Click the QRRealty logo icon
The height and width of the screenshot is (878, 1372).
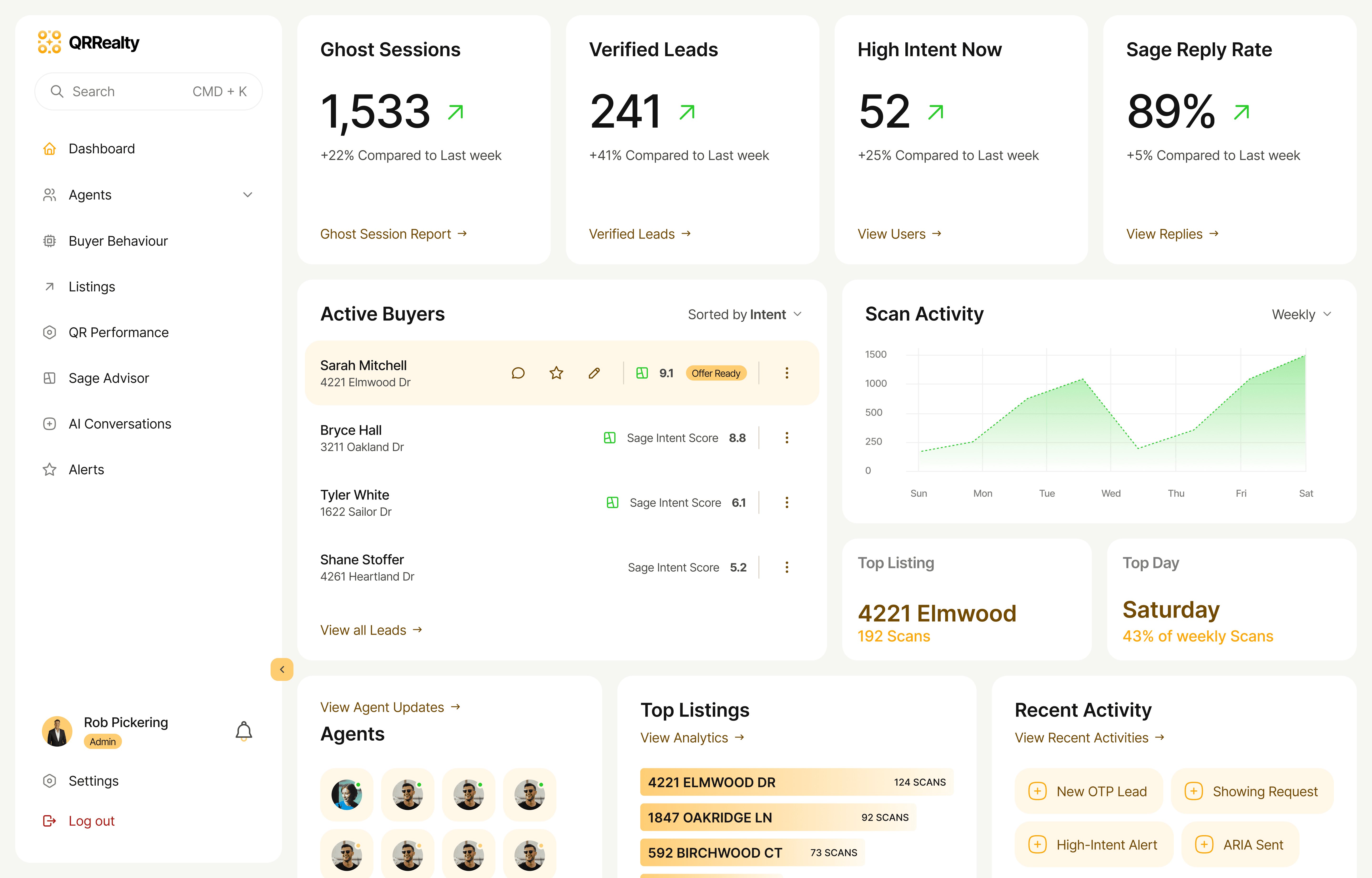coord(50,42)
